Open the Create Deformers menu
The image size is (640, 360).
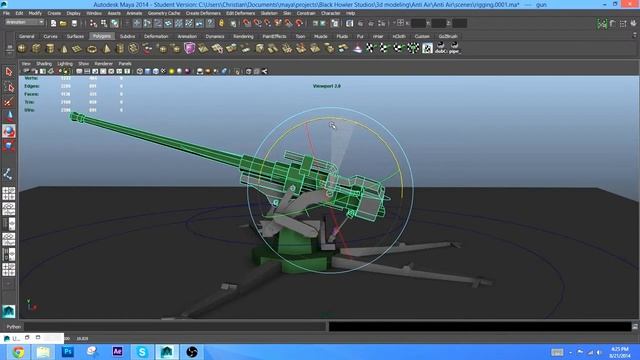coord(203,13)
